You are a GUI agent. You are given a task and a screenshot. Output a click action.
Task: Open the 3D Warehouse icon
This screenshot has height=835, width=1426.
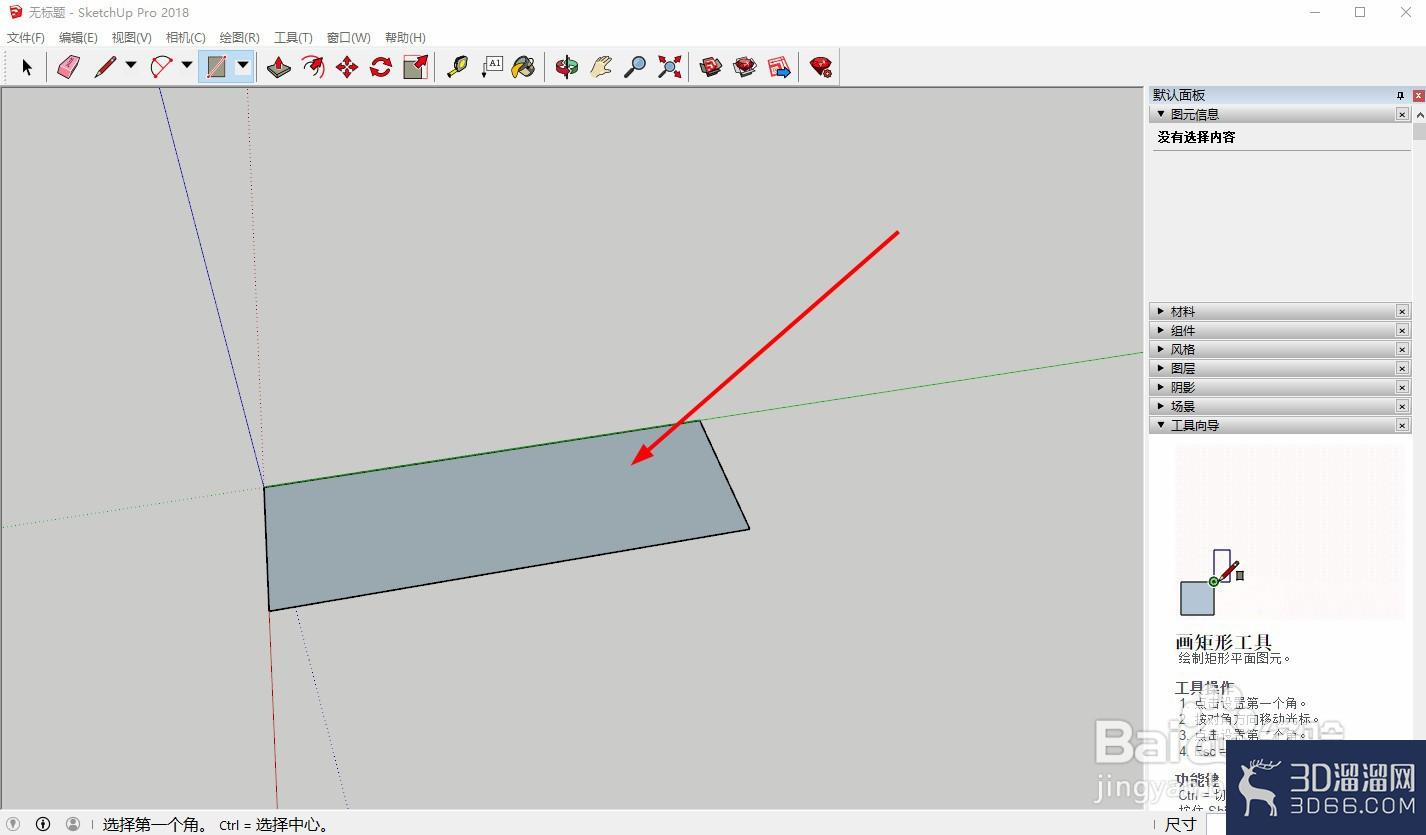pos(711,67)
